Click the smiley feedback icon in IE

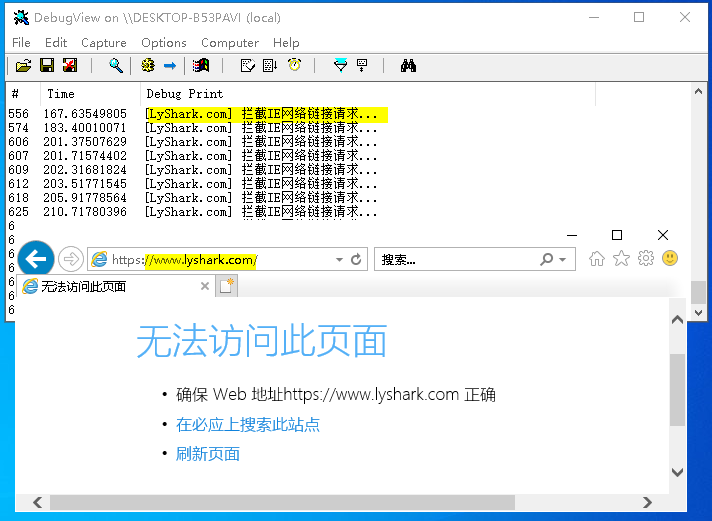click(x=670, y=258)
